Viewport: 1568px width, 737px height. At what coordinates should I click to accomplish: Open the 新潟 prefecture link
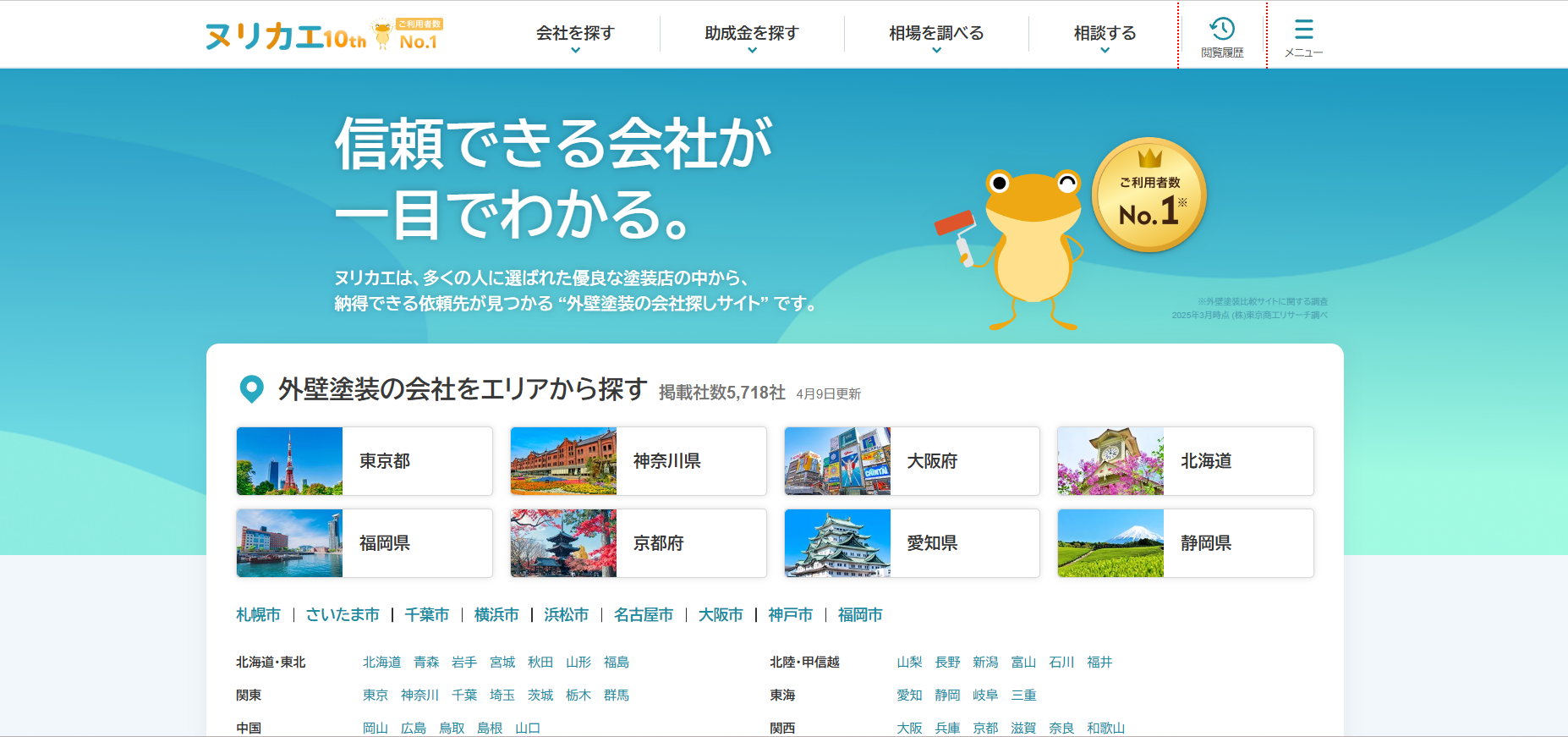985,663
